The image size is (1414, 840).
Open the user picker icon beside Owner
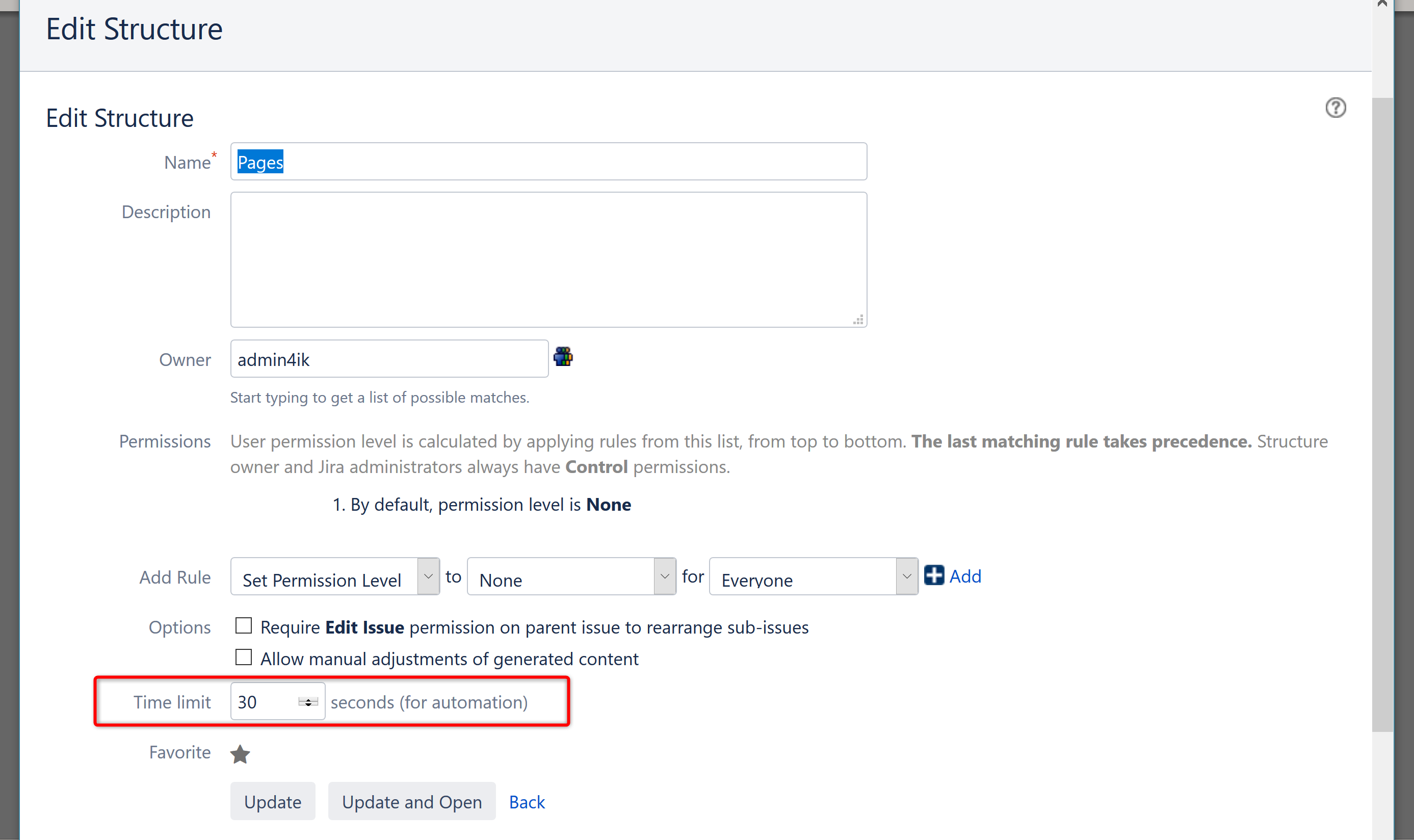pos(563,357)
